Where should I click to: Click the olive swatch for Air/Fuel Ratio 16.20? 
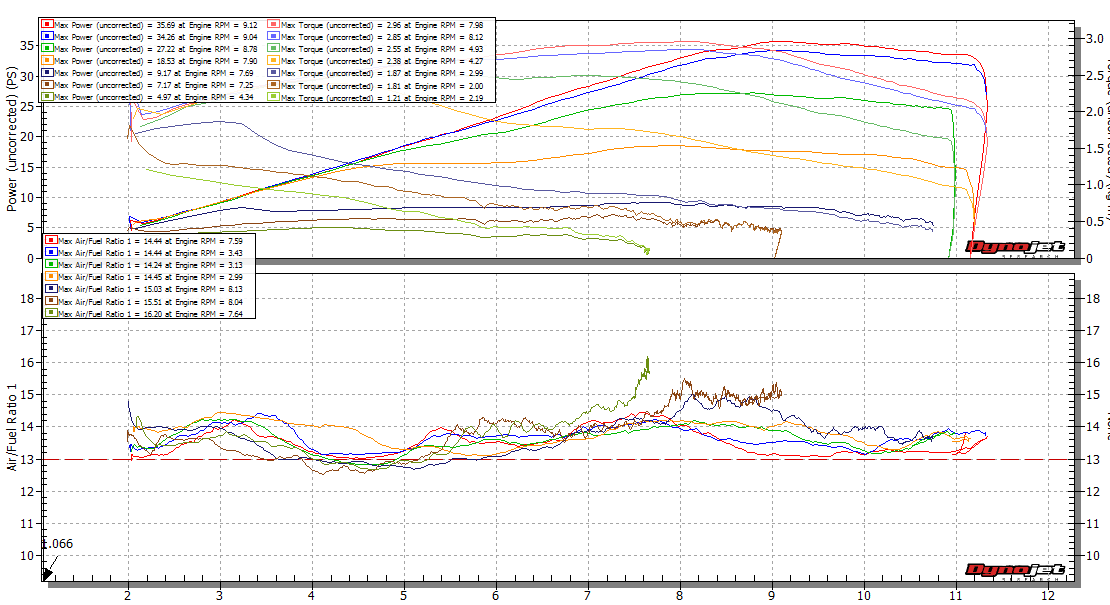pos(51,313)
